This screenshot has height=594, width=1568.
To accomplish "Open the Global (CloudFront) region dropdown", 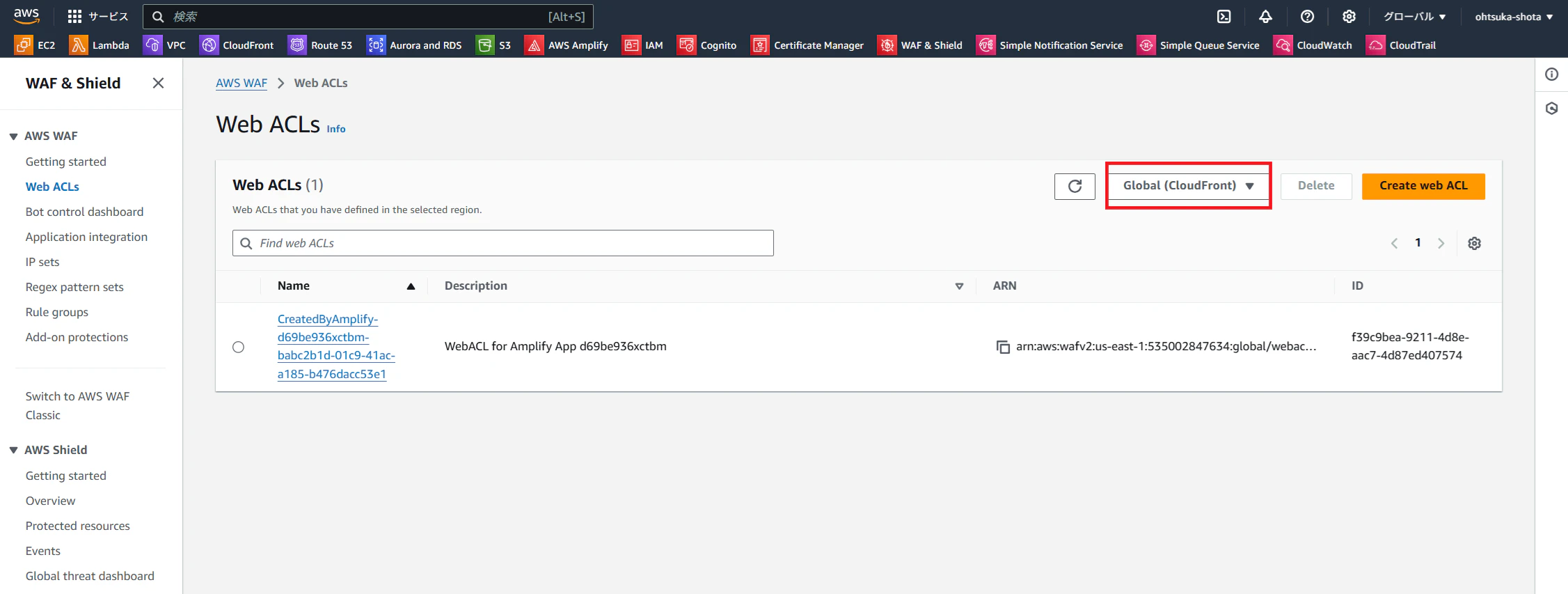I will coord(1189,186).
